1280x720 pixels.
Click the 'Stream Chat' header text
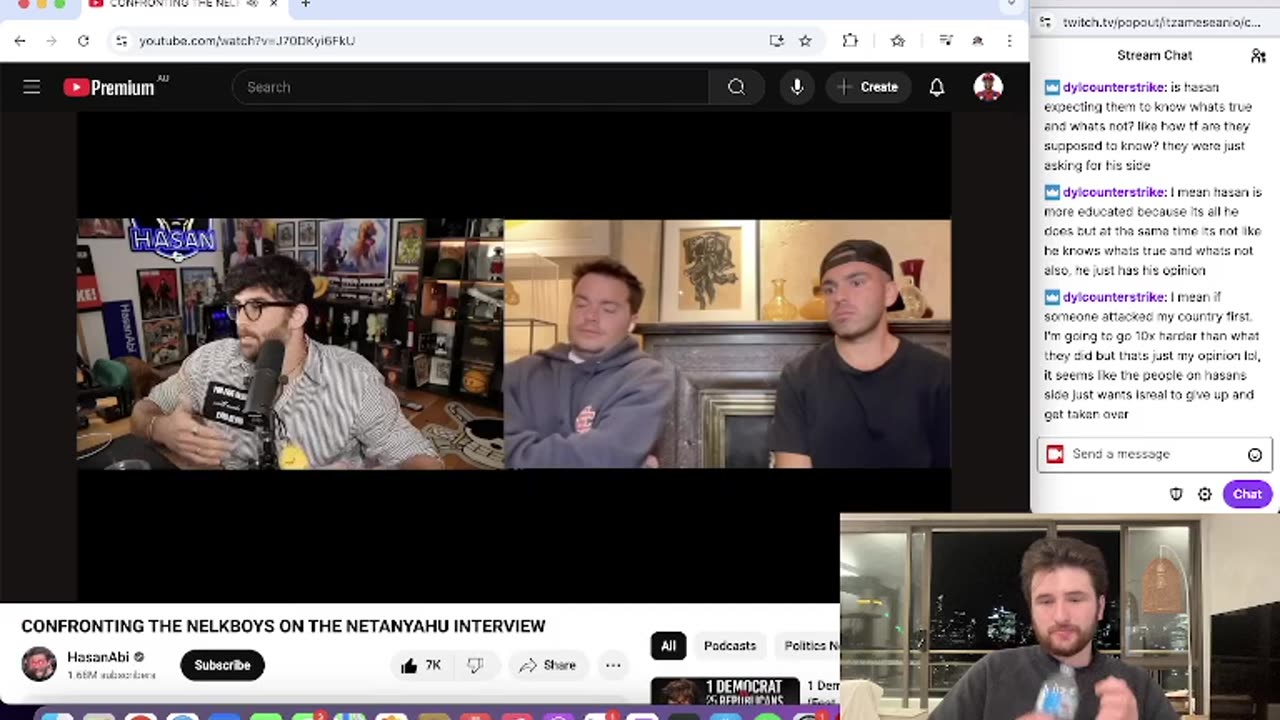1155,56
